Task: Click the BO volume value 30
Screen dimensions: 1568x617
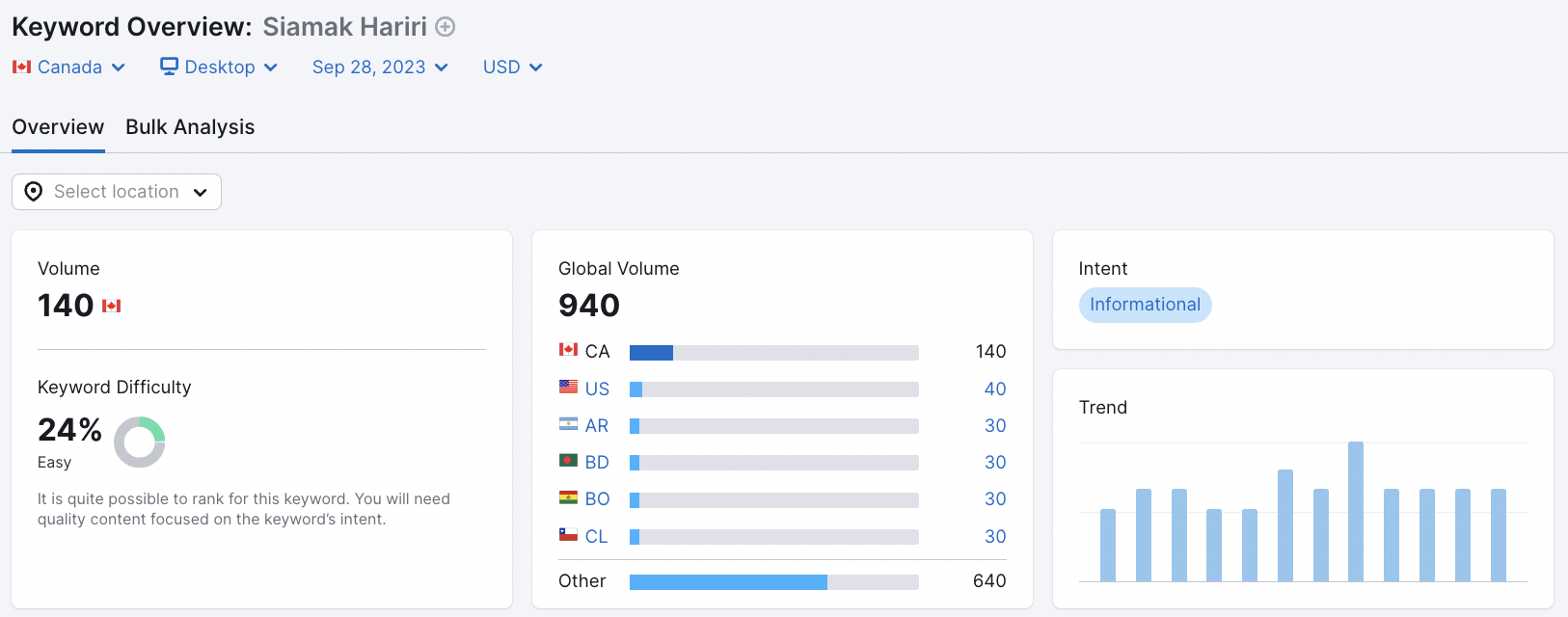Action: (x=995, y=499)
